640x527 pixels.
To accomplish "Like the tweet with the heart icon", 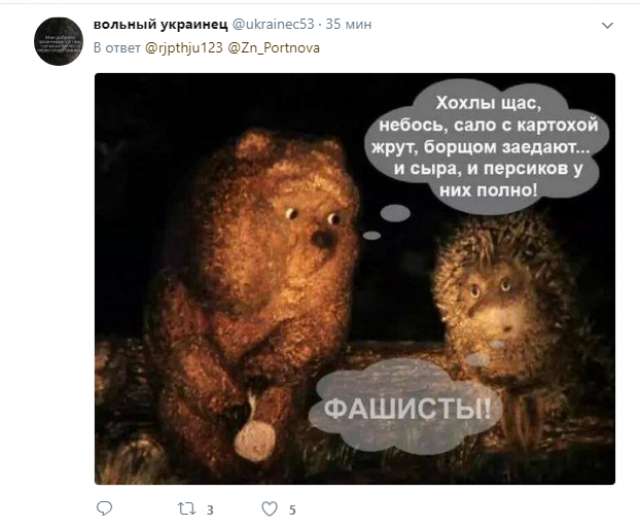I will pyautogui.click(x=269, y=509).
